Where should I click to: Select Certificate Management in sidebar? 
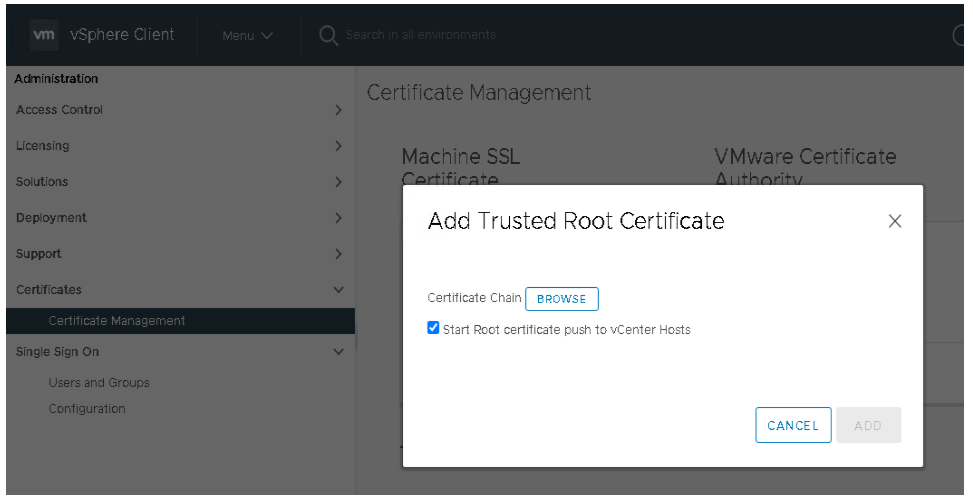pos(180,321)
